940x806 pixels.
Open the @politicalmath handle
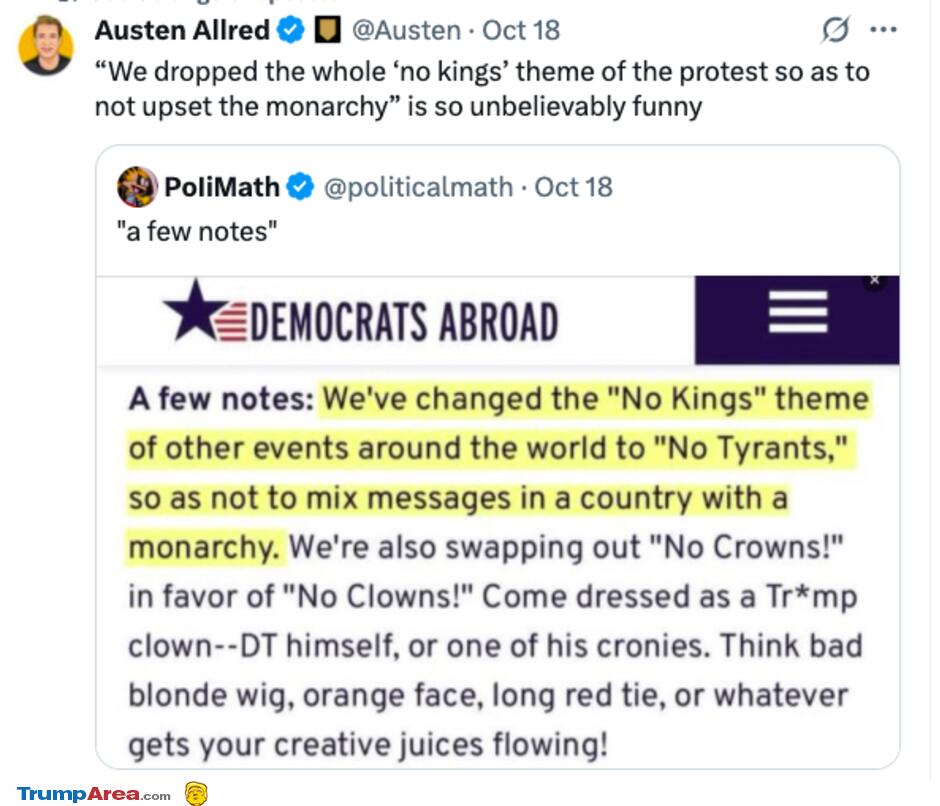click(x=418, y=187)
